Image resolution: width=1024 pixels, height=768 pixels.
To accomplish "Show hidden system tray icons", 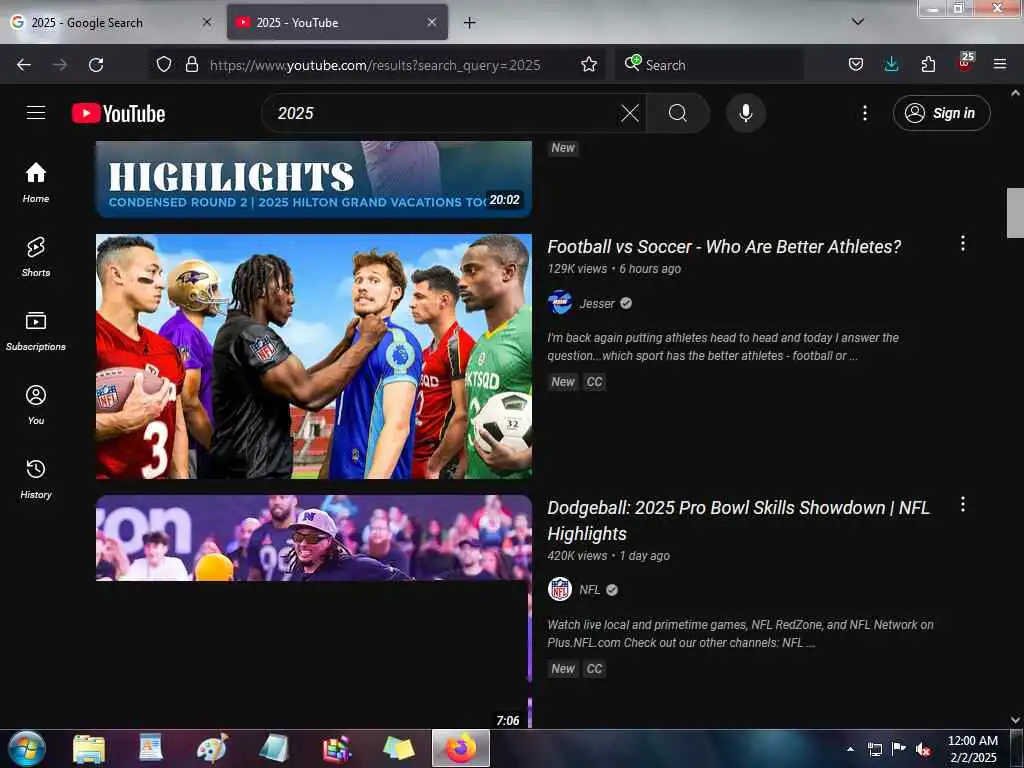I will coord(850,749).
